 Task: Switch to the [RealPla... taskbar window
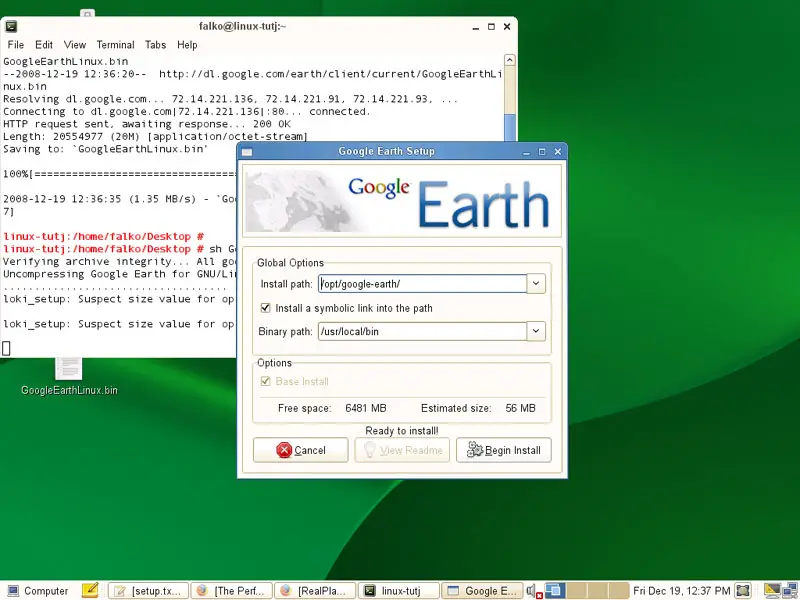tap(315, 591)
